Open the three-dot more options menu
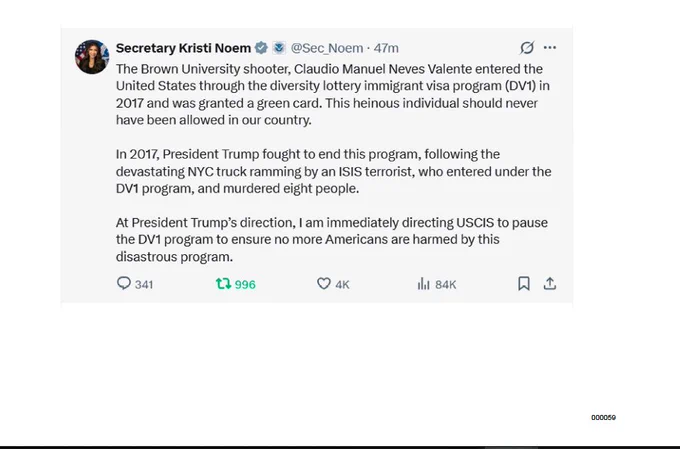Viewport: 680px width, 449px height. pos(549,47)
